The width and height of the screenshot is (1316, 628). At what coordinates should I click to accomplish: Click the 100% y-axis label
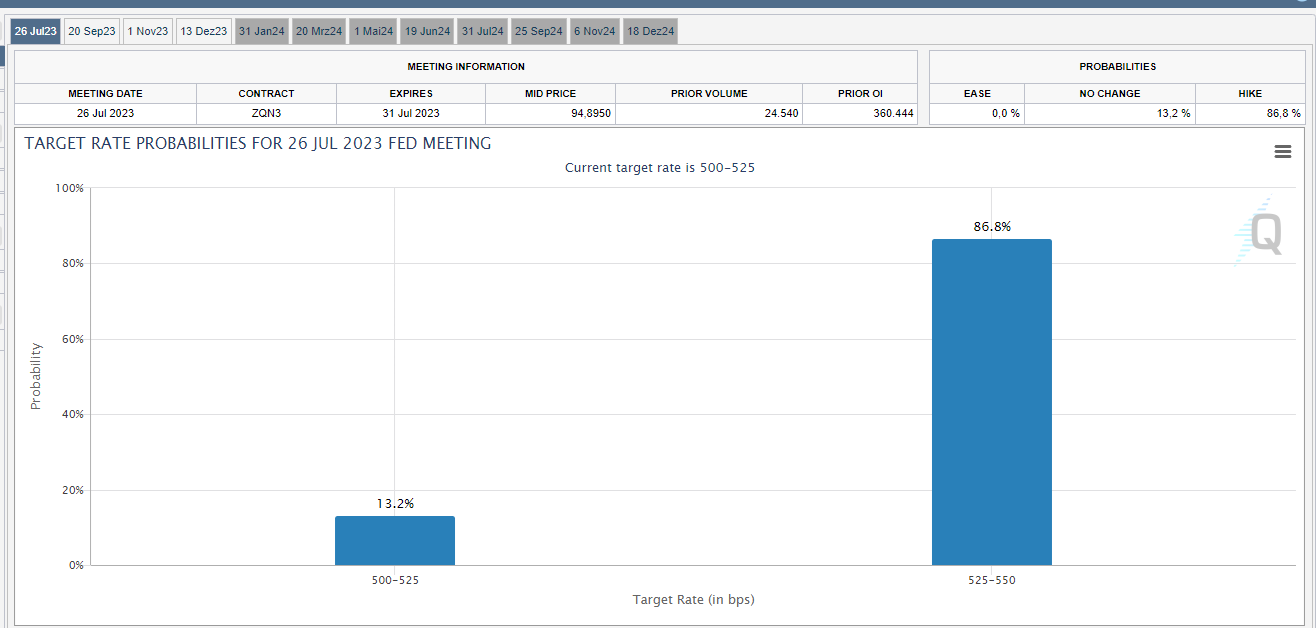coord(69,188)
